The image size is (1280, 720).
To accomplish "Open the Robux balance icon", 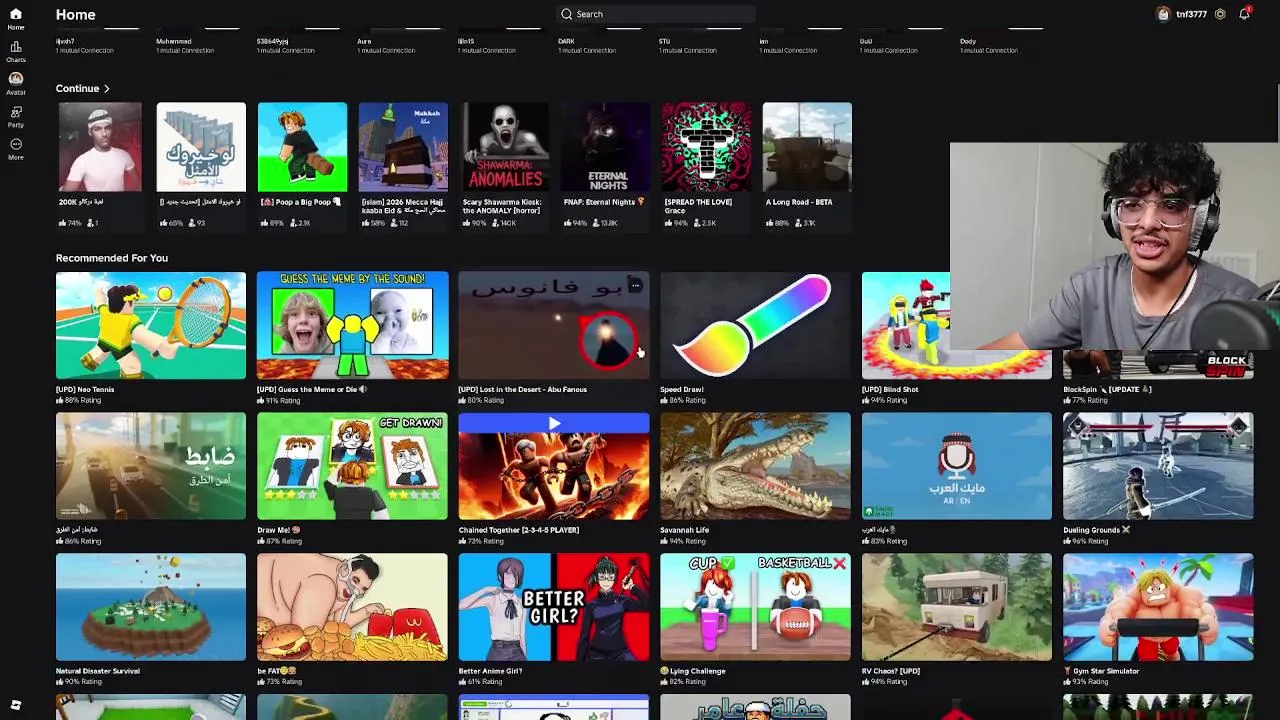I will (x=1220, y=14).
